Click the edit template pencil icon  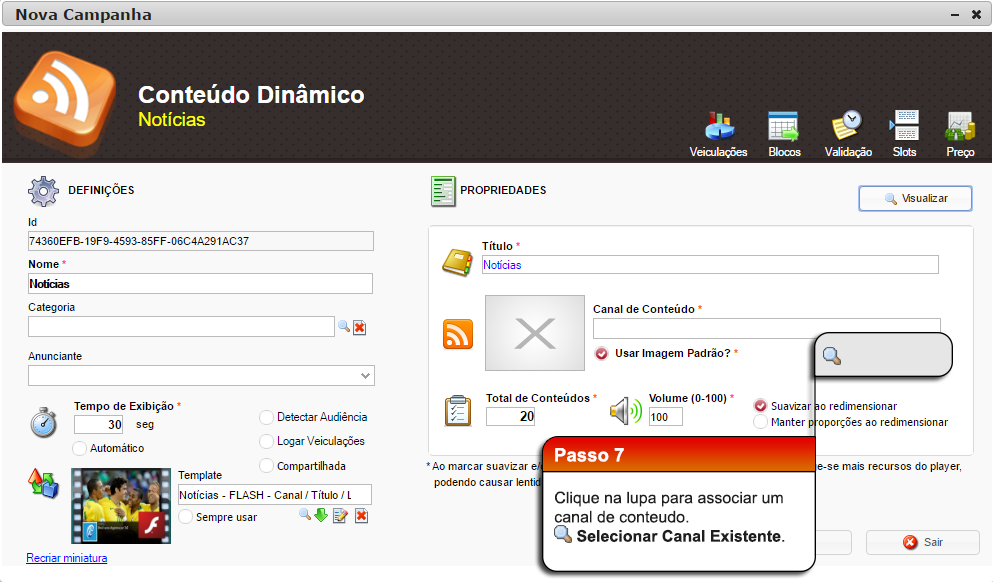pyautogui.click(x=340, y=515)
